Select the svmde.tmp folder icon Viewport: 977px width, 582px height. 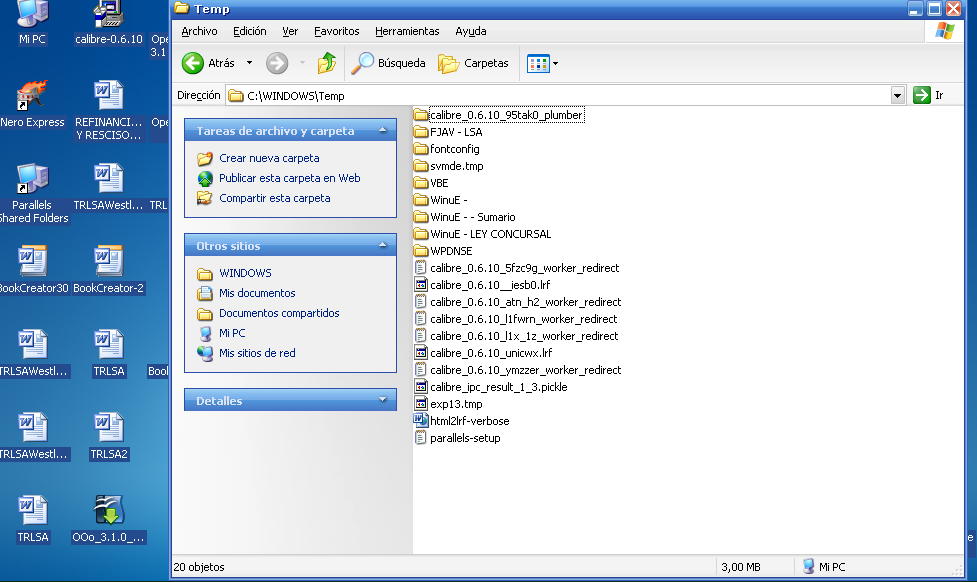tap(421, 166)
